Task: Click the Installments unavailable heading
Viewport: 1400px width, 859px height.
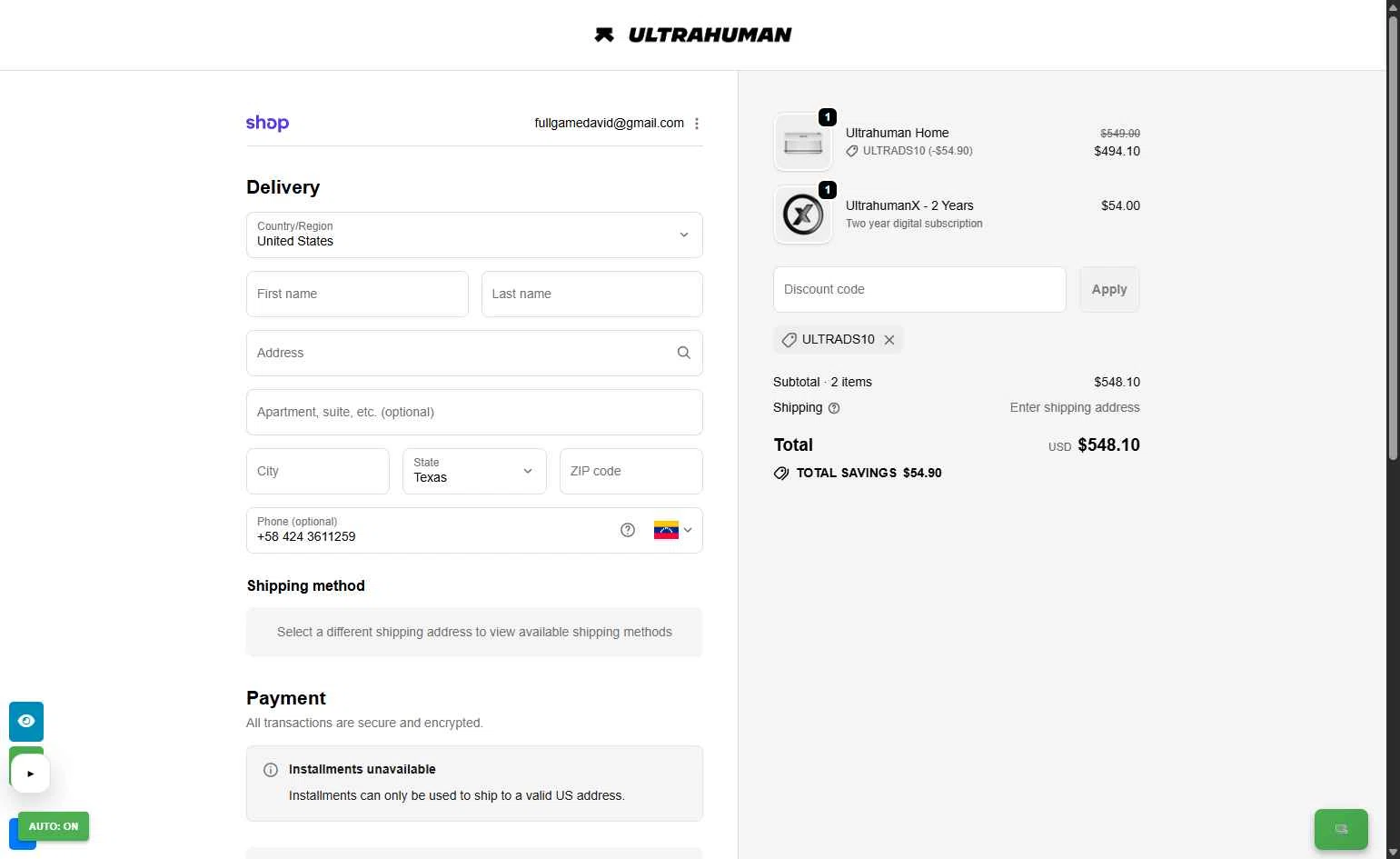Action: coord(362,769)
